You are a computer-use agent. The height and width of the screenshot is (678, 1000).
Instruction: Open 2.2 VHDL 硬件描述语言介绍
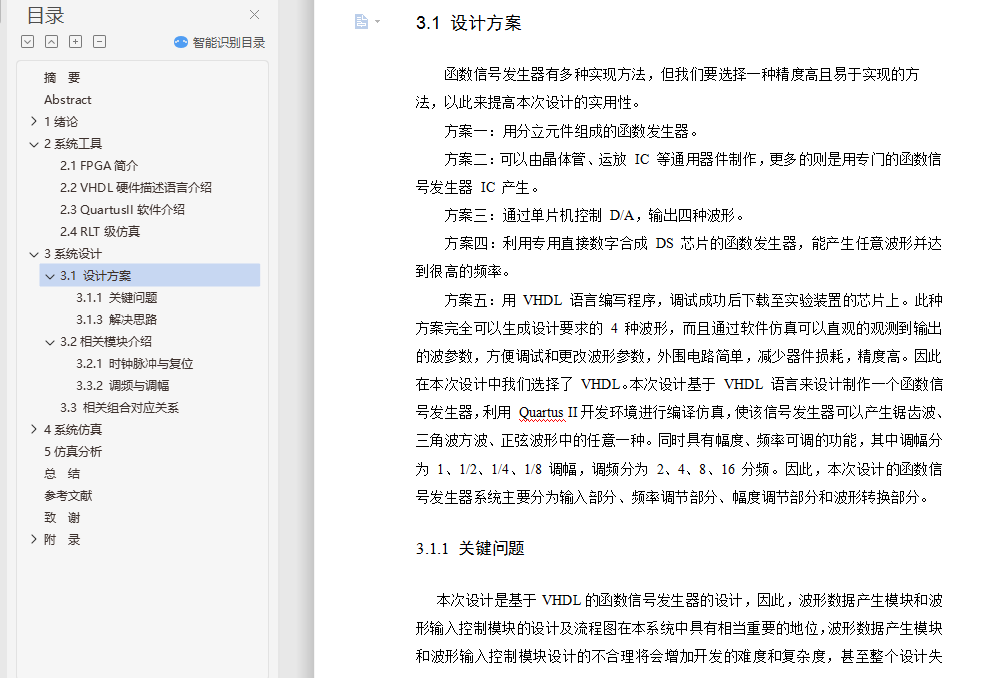point(136,188)
